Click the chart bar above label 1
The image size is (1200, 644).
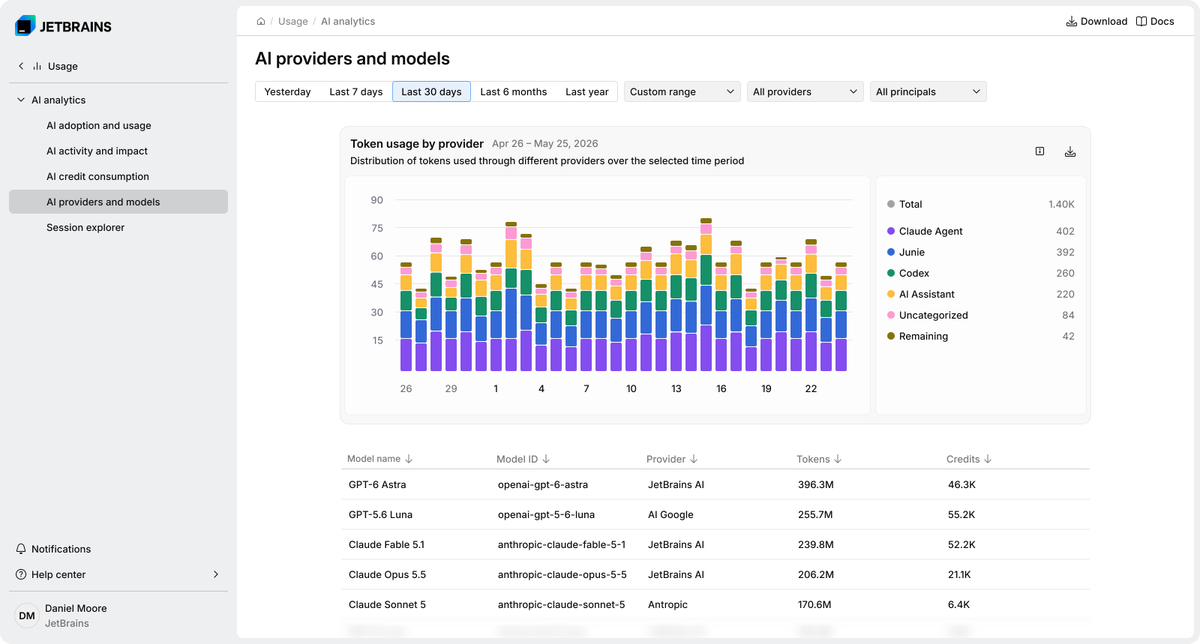[x=496, y=318]
